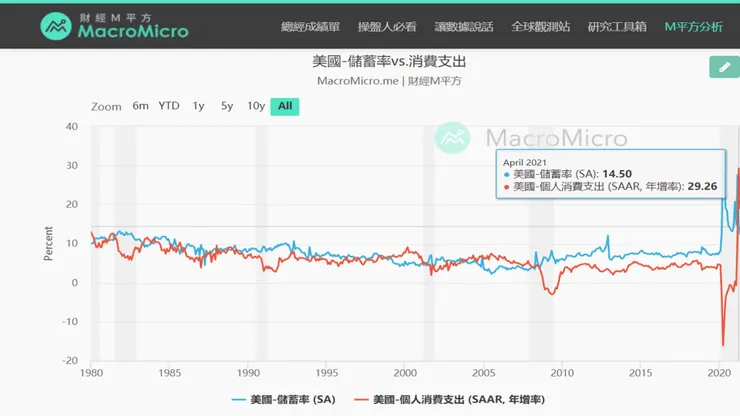This screenshot has width=740, height=416.
Task: Click the subtitle MacroMicro.me | 財經M平方
Action: 389,81
